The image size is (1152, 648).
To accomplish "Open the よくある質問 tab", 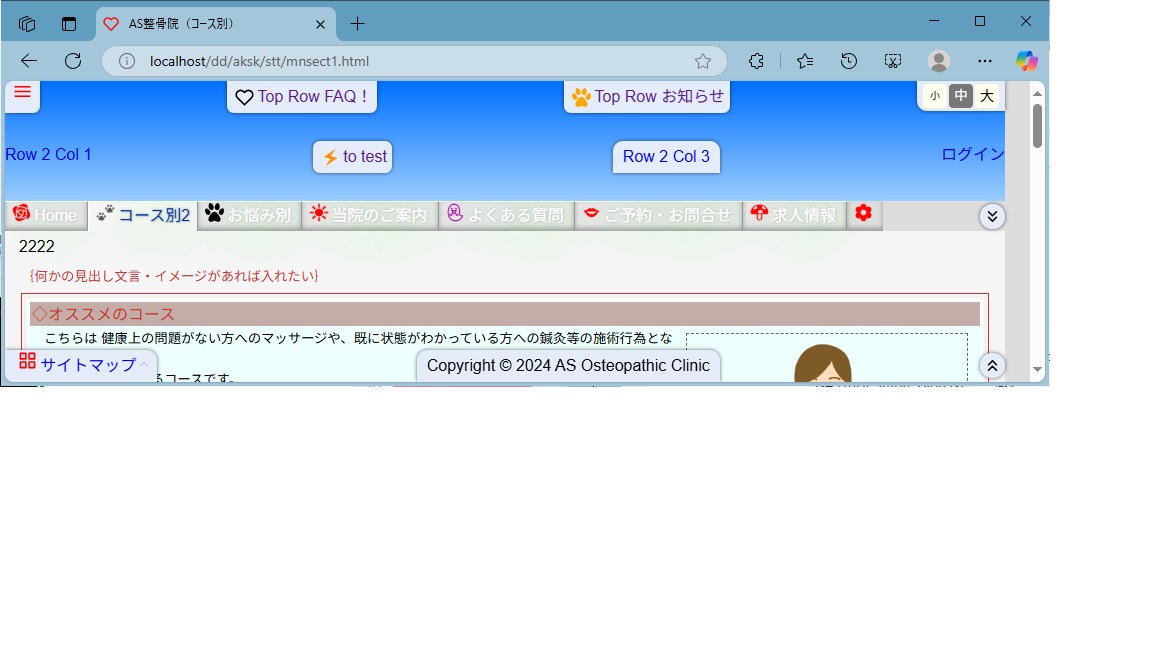I will (506, 215).
